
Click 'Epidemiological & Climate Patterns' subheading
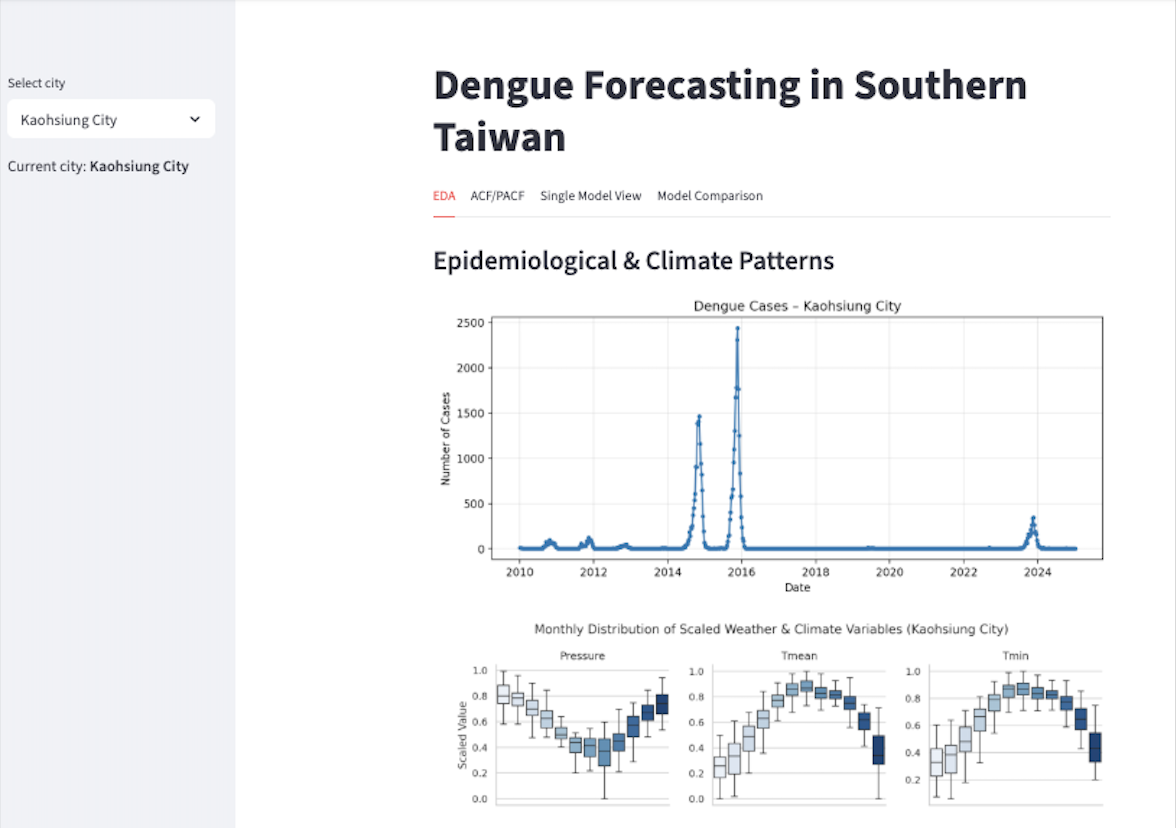point(634,261)
